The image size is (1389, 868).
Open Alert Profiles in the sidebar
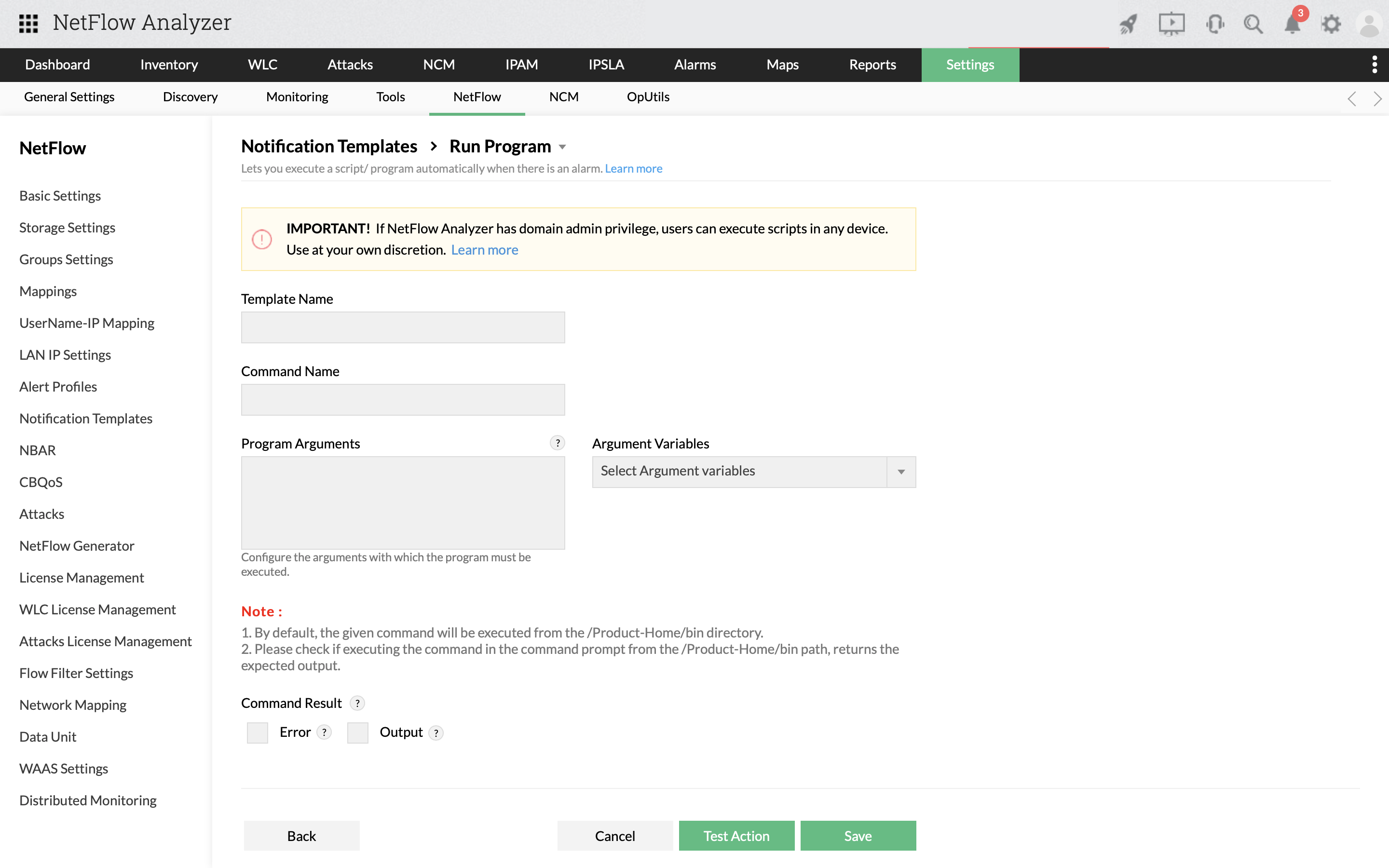[x=58, y=386]
